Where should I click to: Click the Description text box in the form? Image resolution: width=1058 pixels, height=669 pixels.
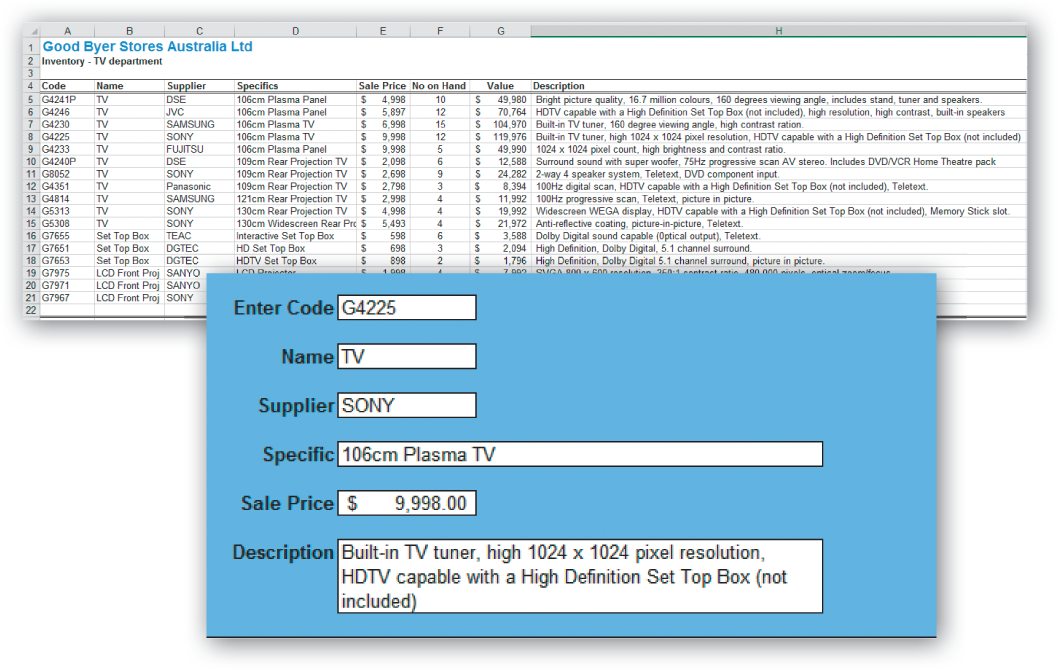(580, 576)
